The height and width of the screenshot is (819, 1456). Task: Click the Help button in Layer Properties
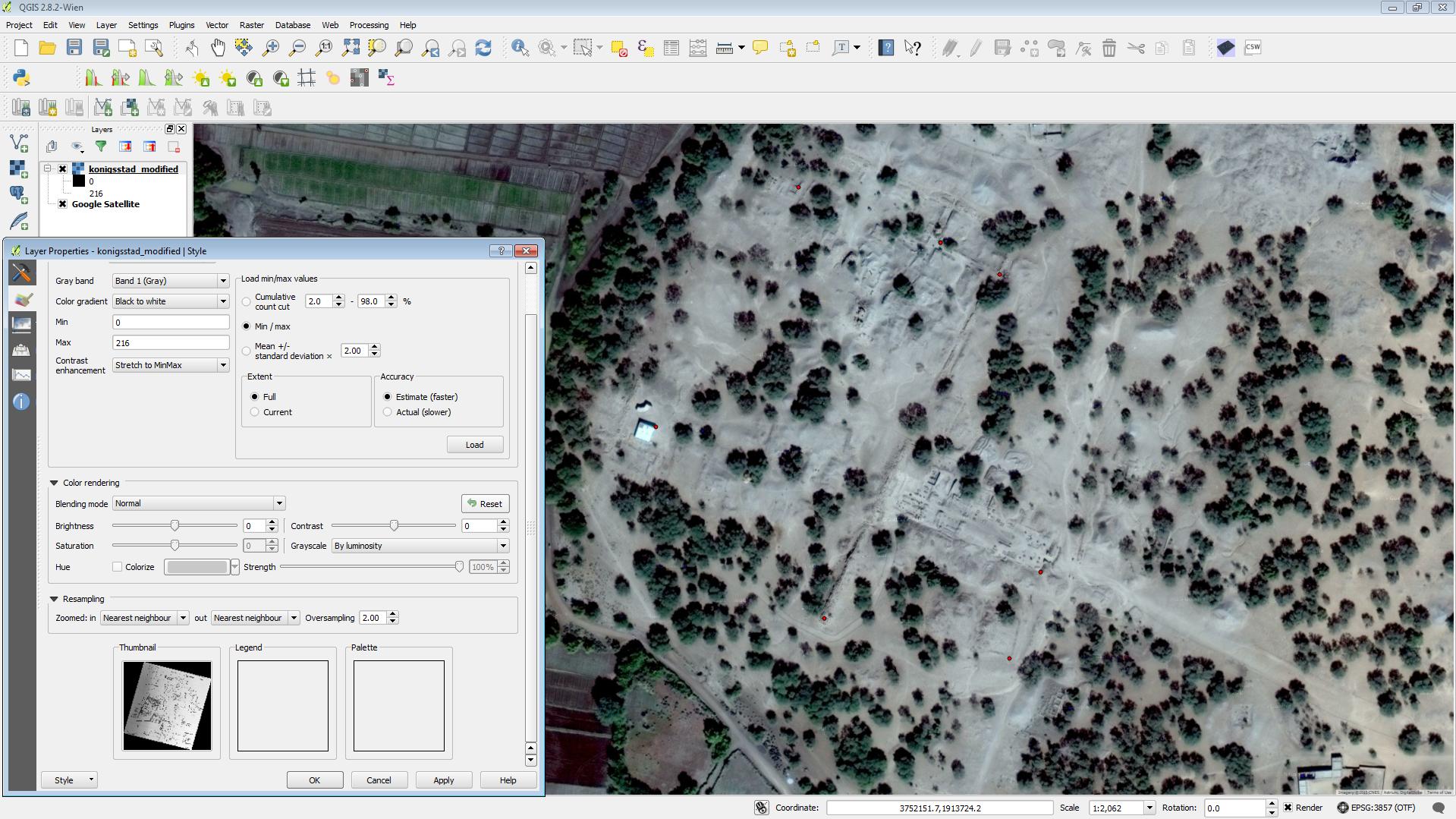[508, 780]
